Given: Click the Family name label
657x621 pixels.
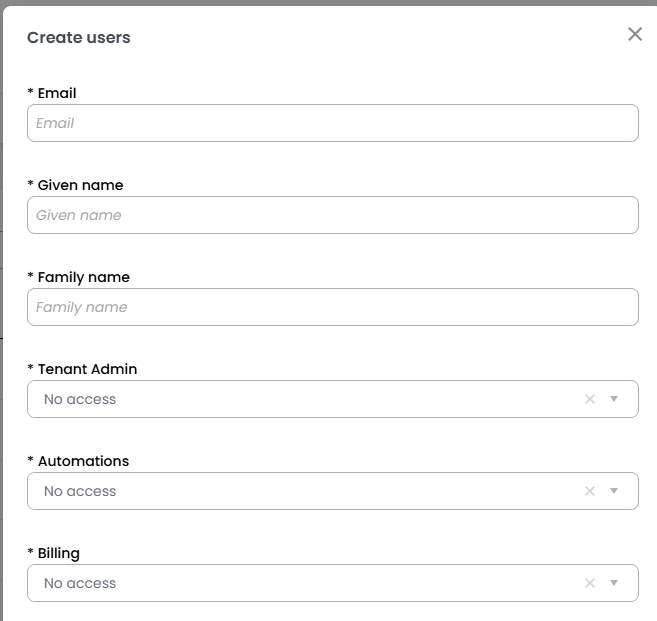Looking at the screenshot, I should pyautogui.click(x=83, y=277).
